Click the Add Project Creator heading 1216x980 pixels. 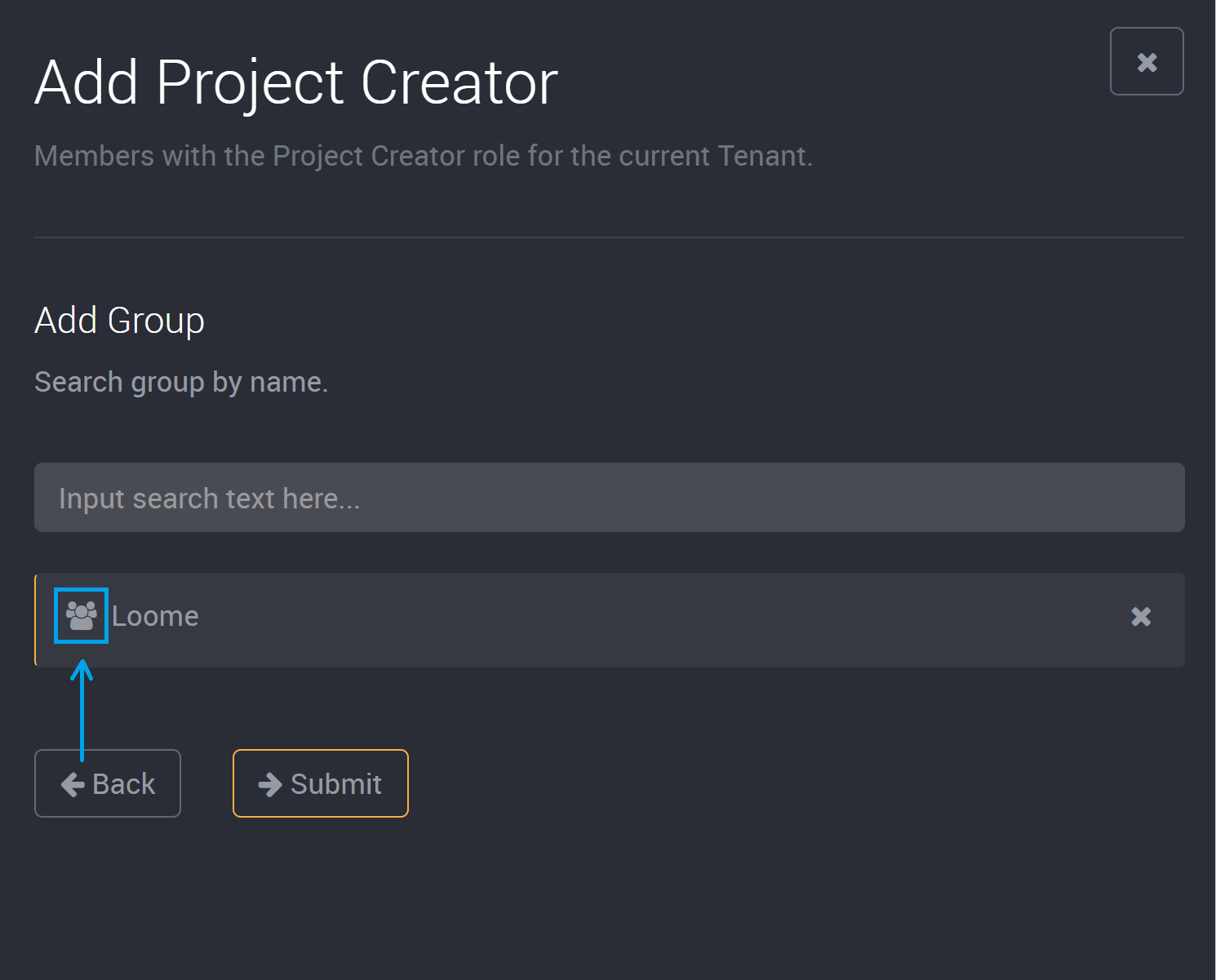(296, 83)
